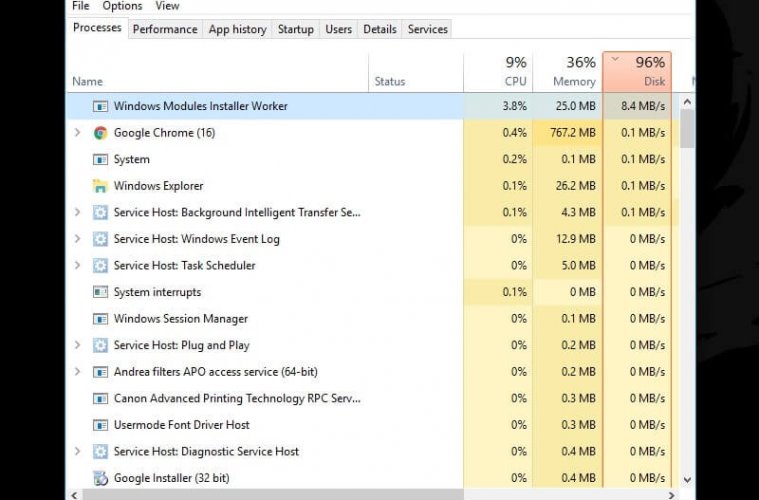Click the Google Installer (32 bit) icon
The width and height of the screenshot is (759, 500).
pyautogui.click(x=100, y=478)
